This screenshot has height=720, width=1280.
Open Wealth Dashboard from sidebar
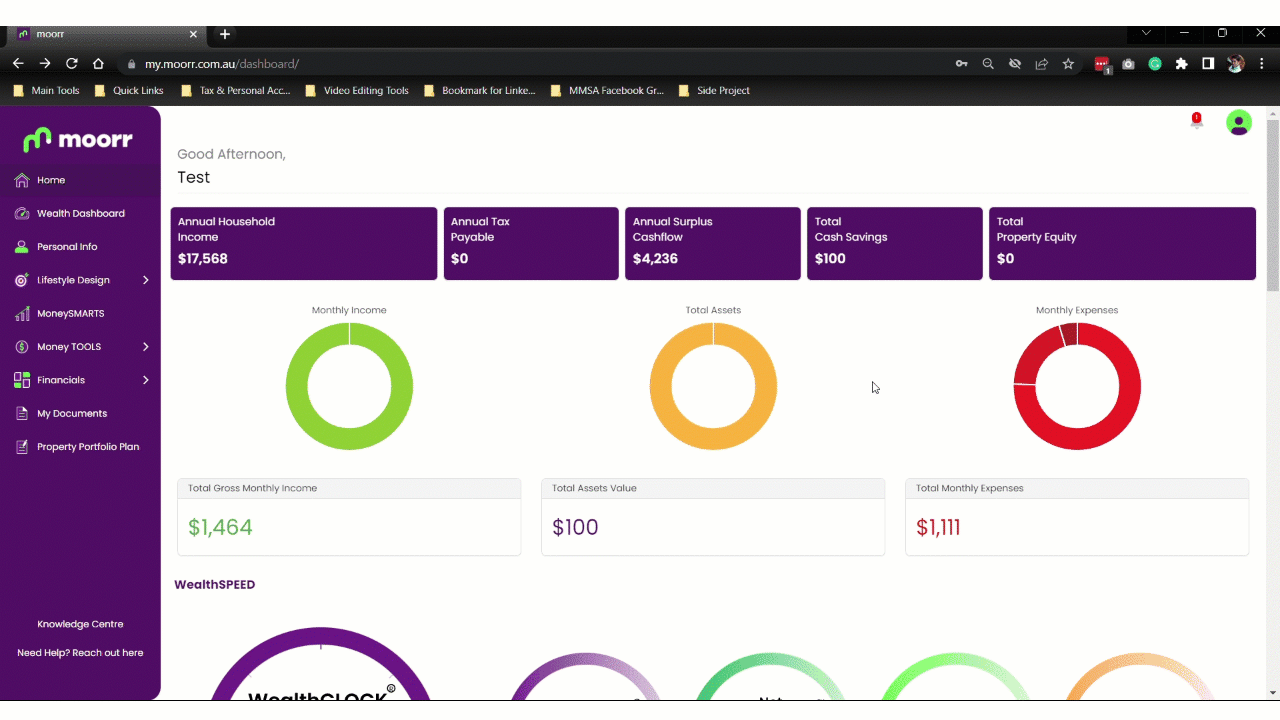(x=80, y=213)
